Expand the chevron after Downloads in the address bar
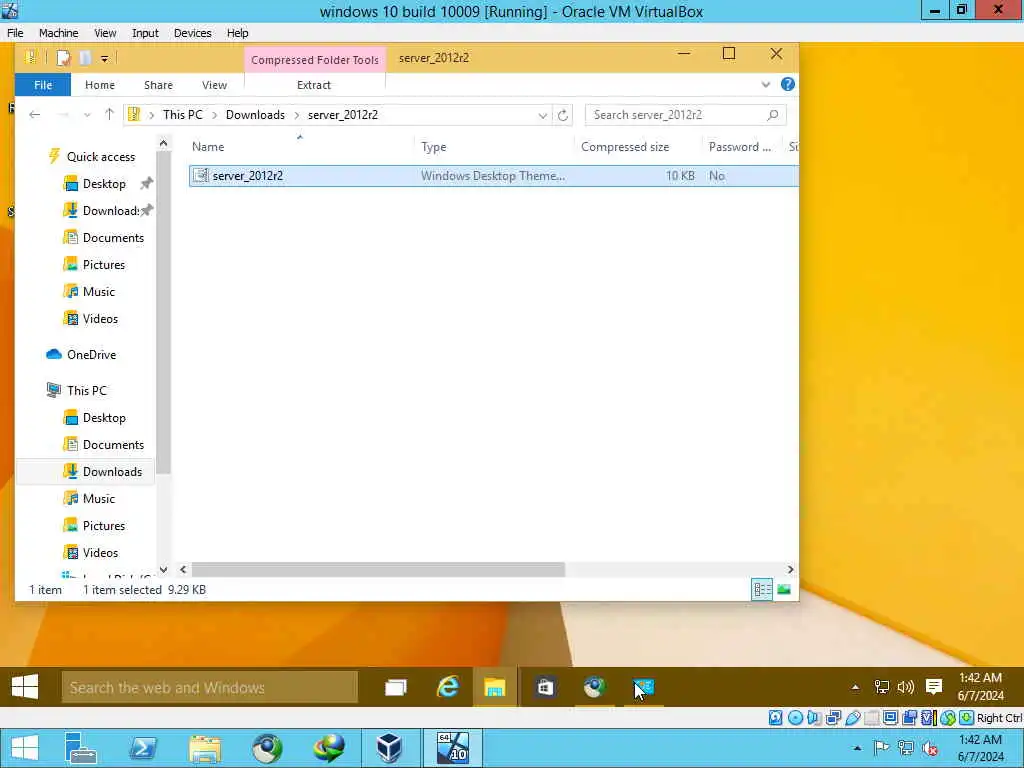1024x768 pixels. [296, 115]
